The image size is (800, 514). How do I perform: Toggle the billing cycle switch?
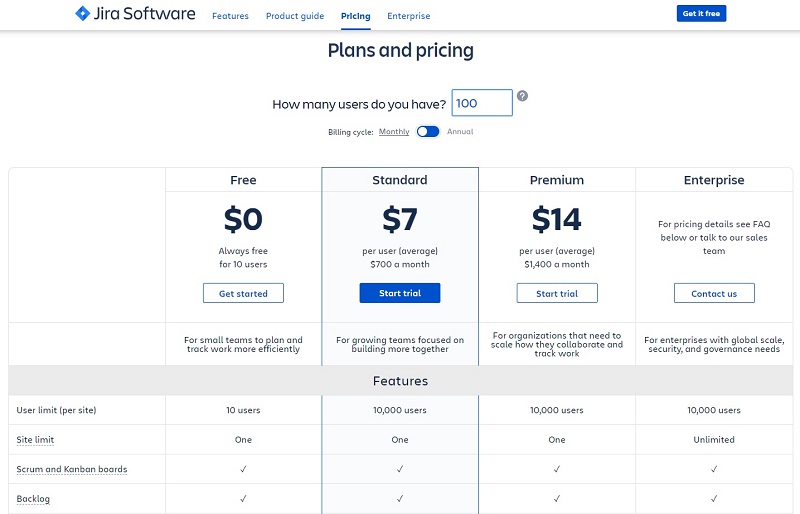[428, 132]
